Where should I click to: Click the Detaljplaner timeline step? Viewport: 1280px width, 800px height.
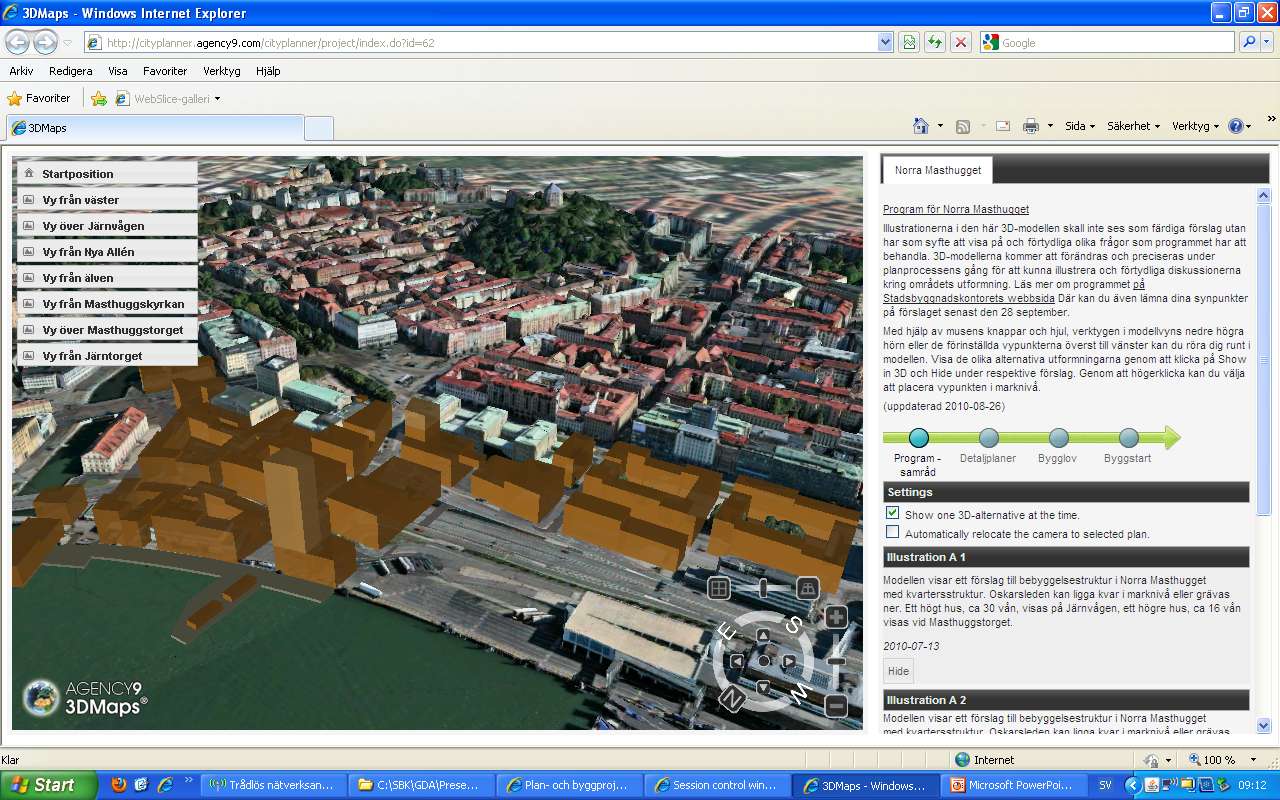click(x=988, y=437)
